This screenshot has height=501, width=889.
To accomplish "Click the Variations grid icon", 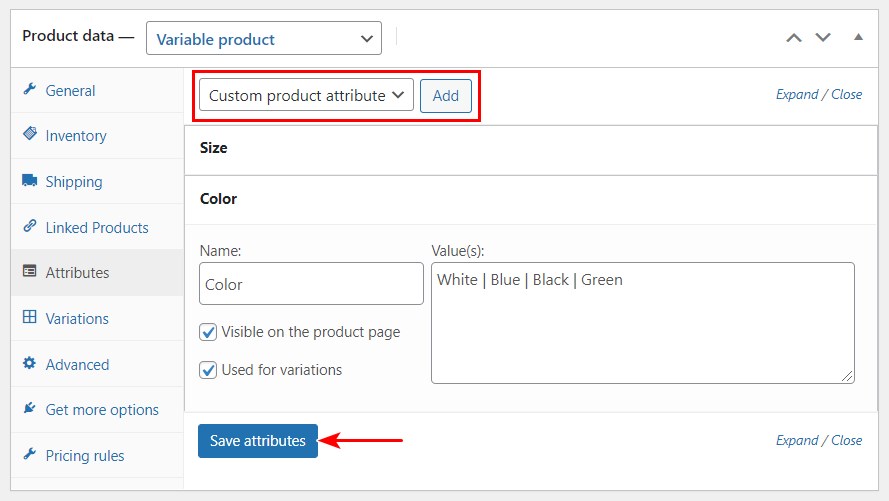I will 29,317.
